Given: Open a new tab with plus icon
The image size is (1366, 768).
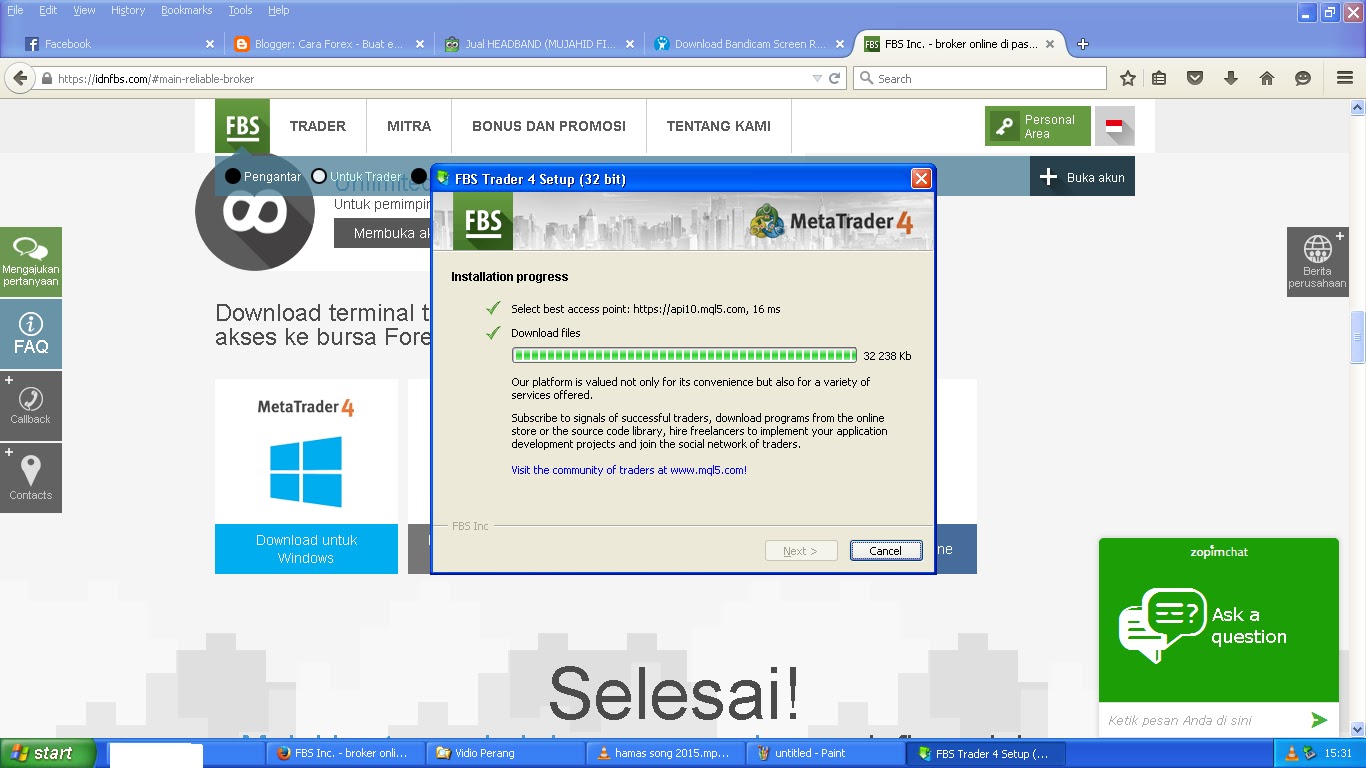Looking at the screenshot, I should coord(1082,44).
